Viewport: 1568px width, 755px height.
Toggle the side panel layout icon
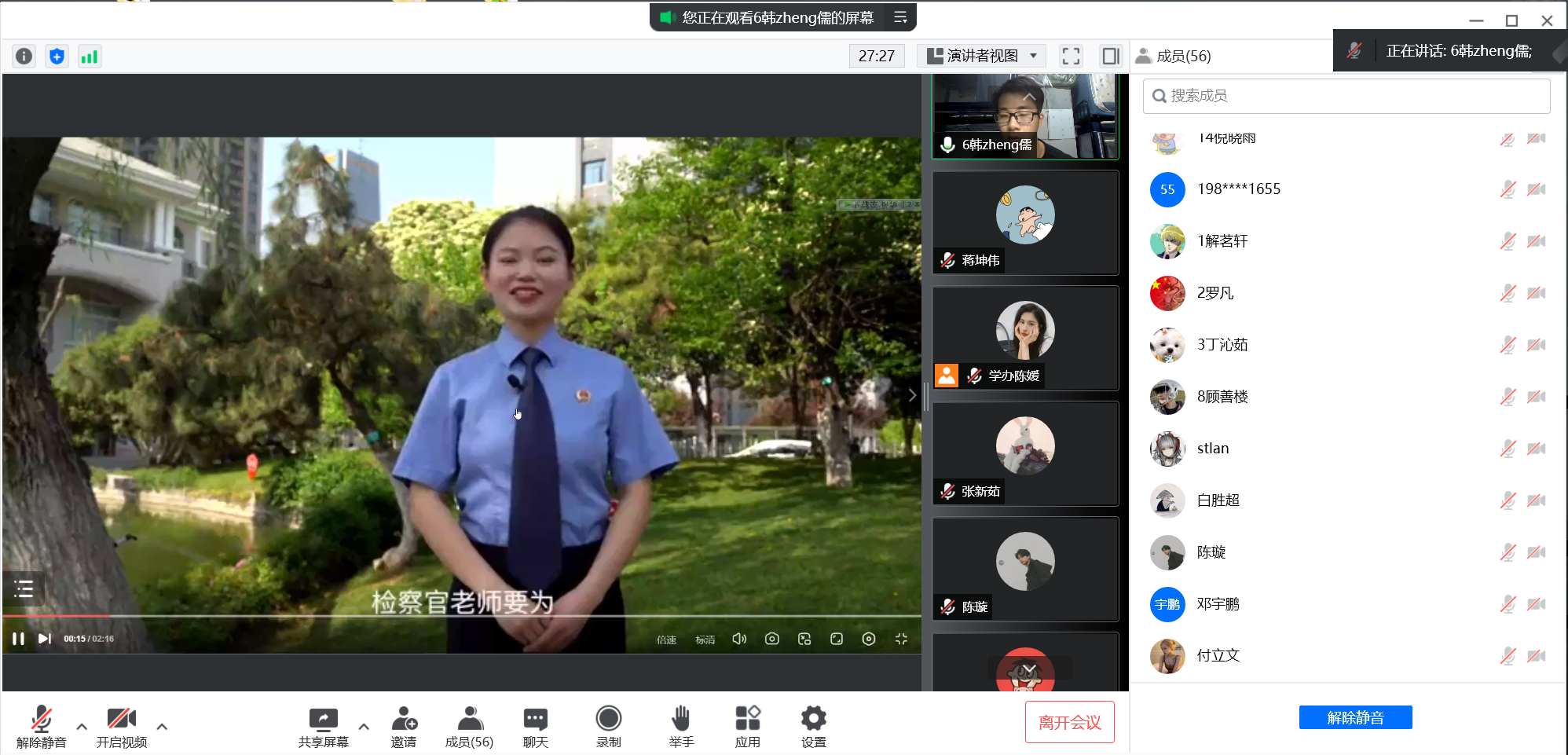(x=1110, y=56)
